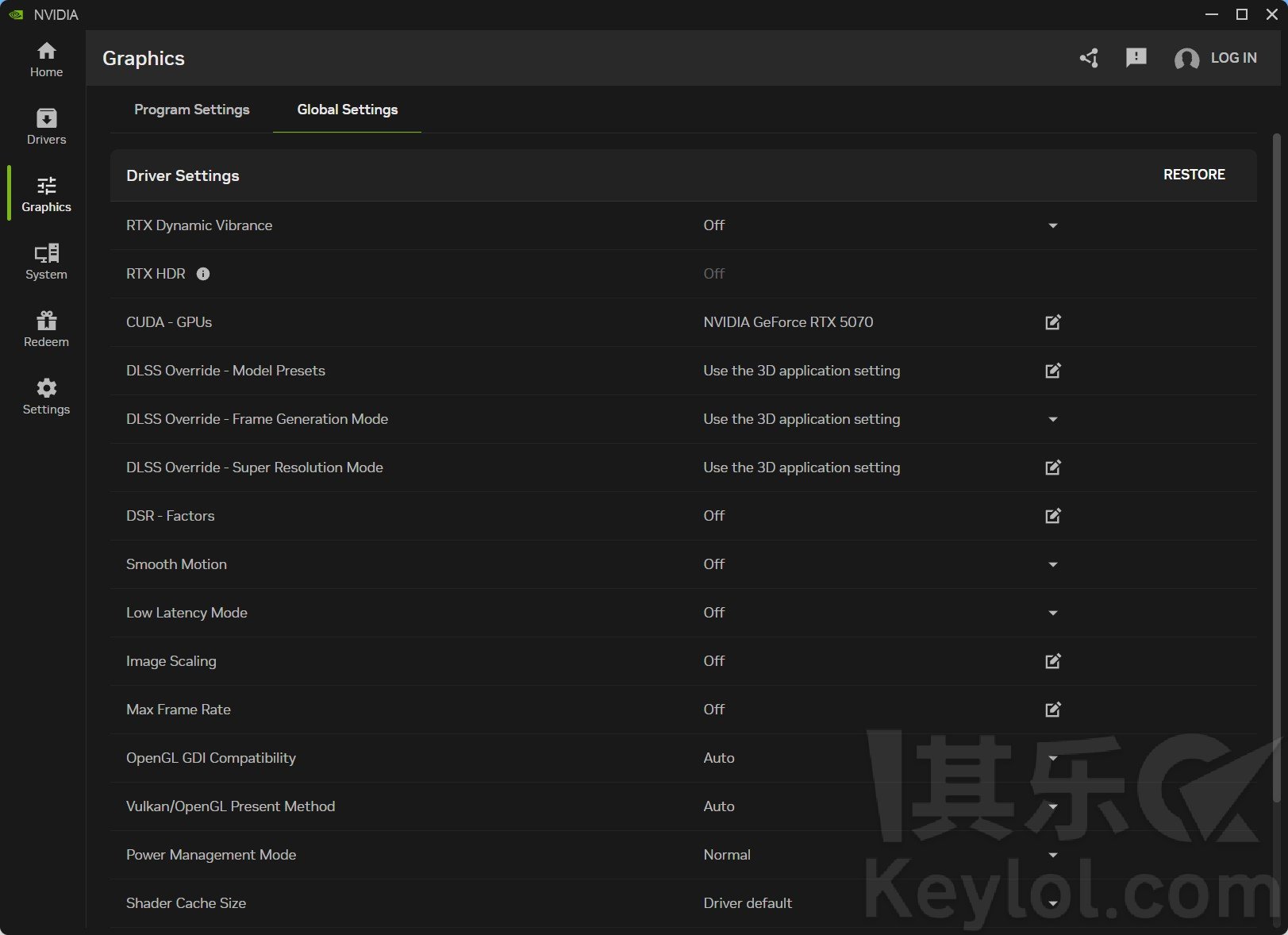This screenshot has width=1288, height=935.
Task: Click the LOG IN button
Action: (x=1233, y=58)
